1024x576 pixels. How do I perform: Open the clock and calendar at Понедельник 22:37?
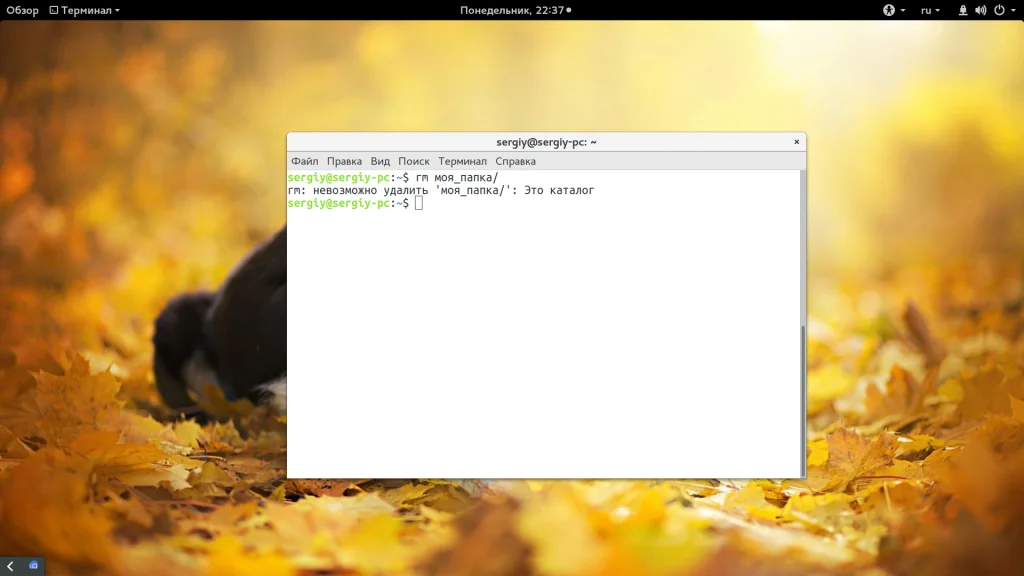click(x=514, y=10)
